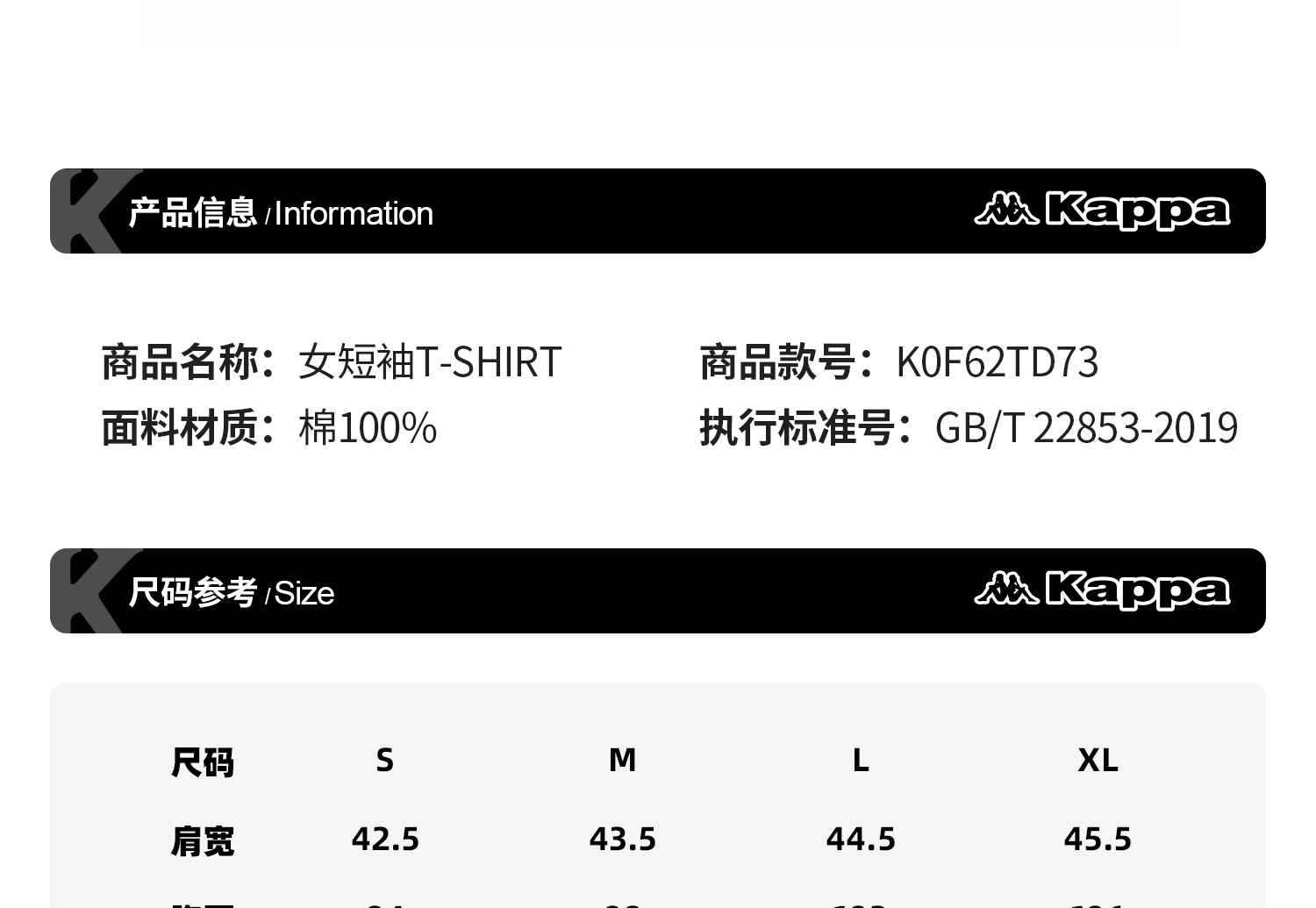Select the 产品信息 / Information heading
Screen dimensions: 1316x908
(281, 213)
